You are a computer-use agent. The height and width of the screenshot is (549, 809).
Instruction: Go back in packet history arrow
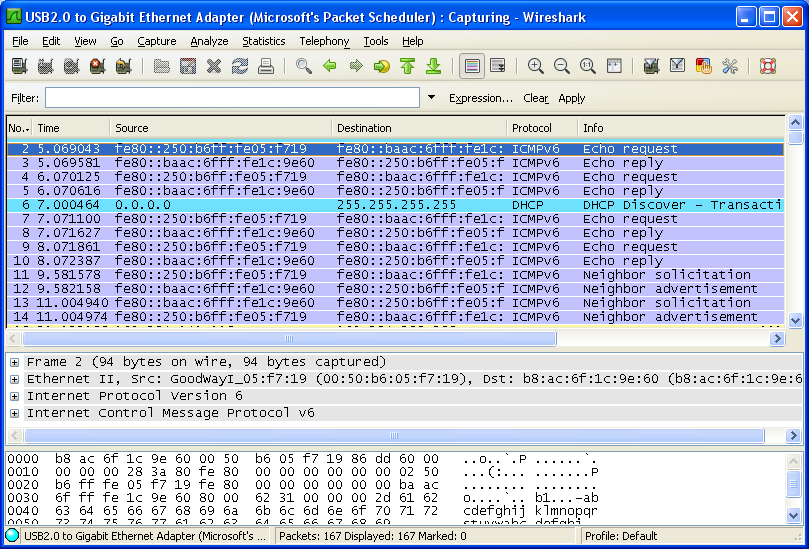pos(330,66)
